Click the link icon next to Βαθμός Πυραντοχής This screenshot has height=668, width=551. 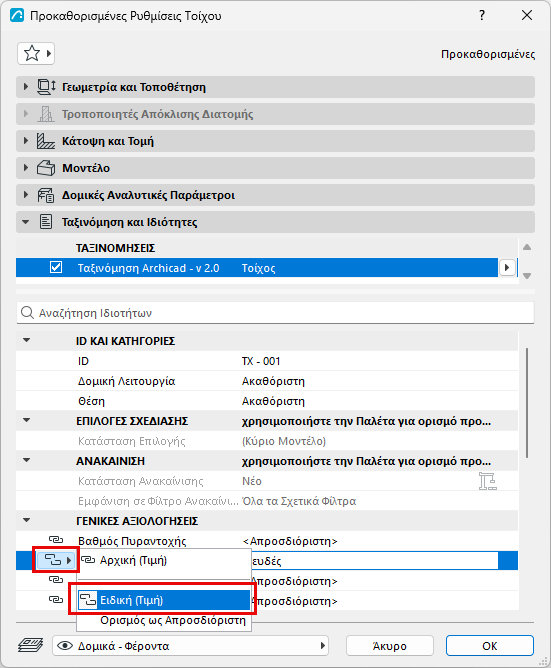point(56,540)
